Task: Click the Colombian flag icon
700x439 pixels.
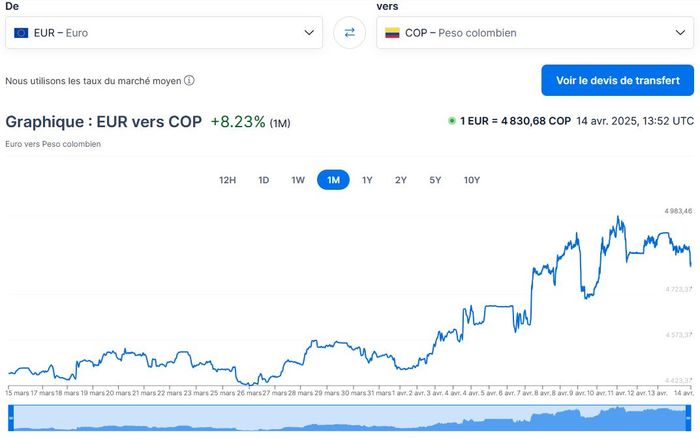Action: point(392,33)
